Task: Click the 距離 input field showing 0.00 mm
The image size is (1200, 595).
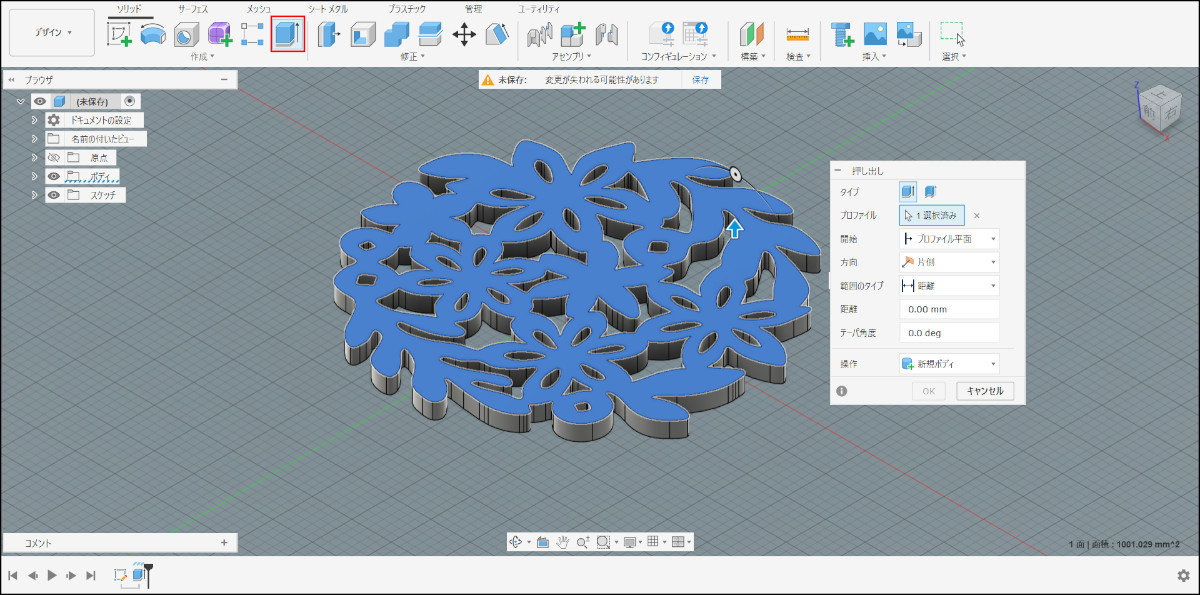Action: click(948, 309)
